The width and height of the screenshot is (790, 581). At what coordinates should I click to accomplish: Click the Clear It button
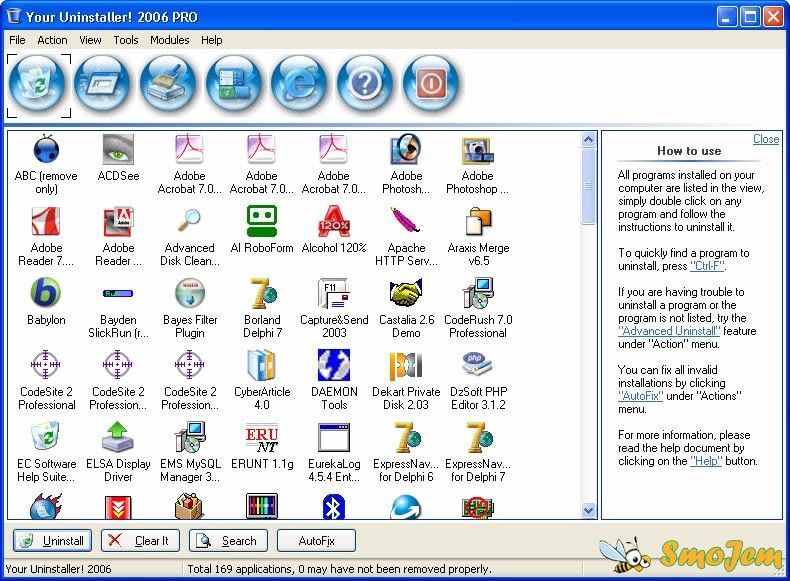coord(140,541)
